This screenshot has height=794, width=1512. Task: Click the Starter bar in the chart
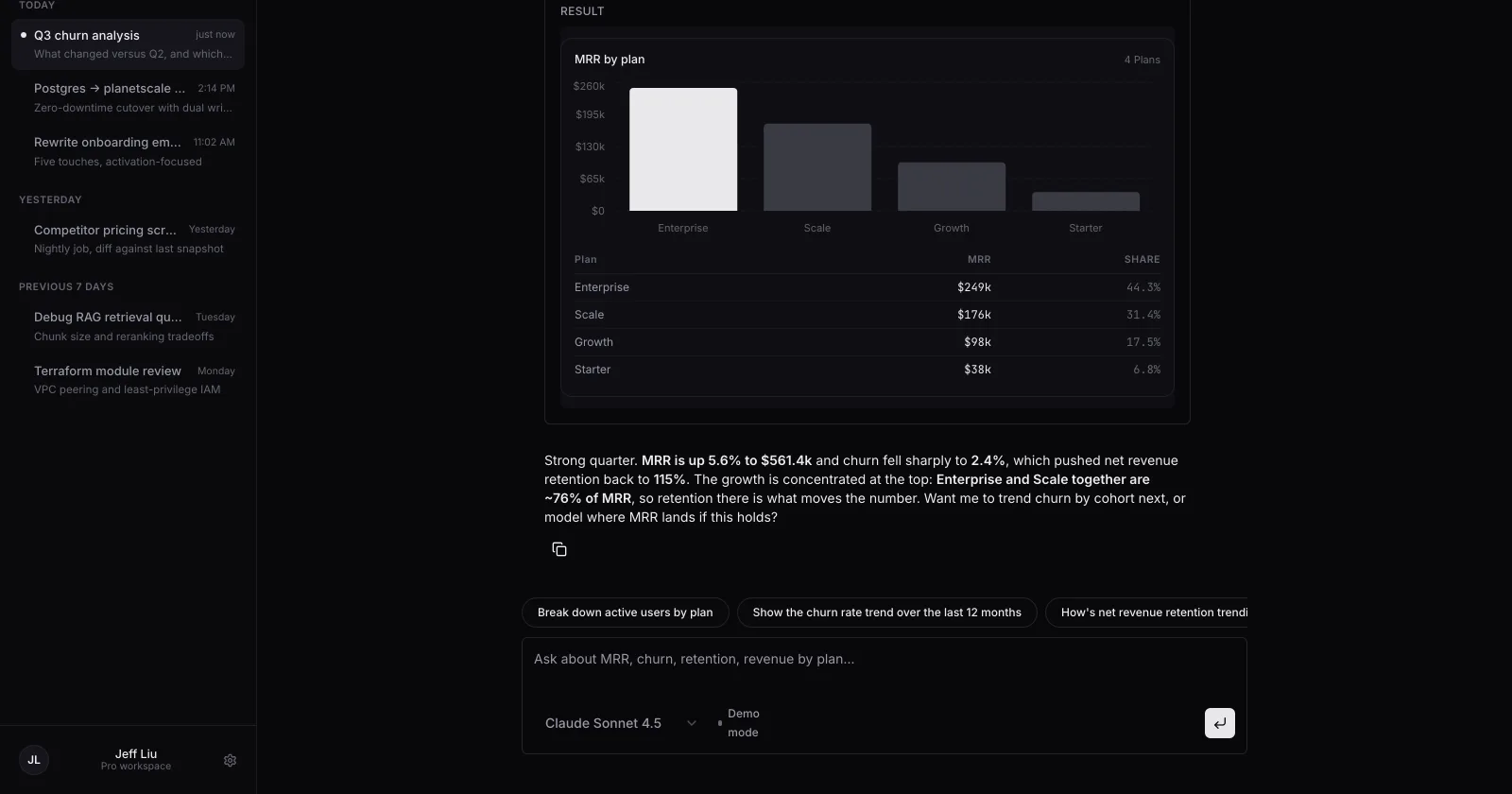(1086, 201)
